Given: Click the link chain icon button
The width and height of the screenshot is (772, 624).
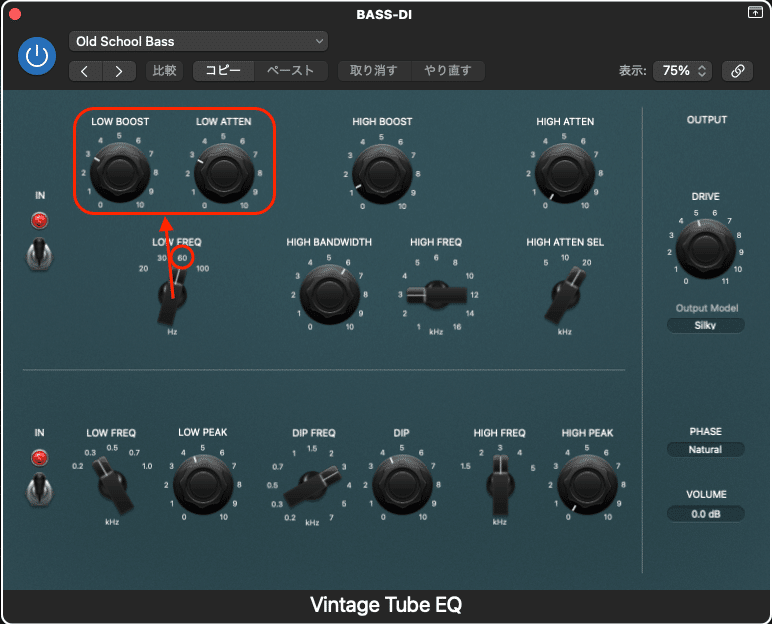Looking at the screenshot, I should click(737, 71).
